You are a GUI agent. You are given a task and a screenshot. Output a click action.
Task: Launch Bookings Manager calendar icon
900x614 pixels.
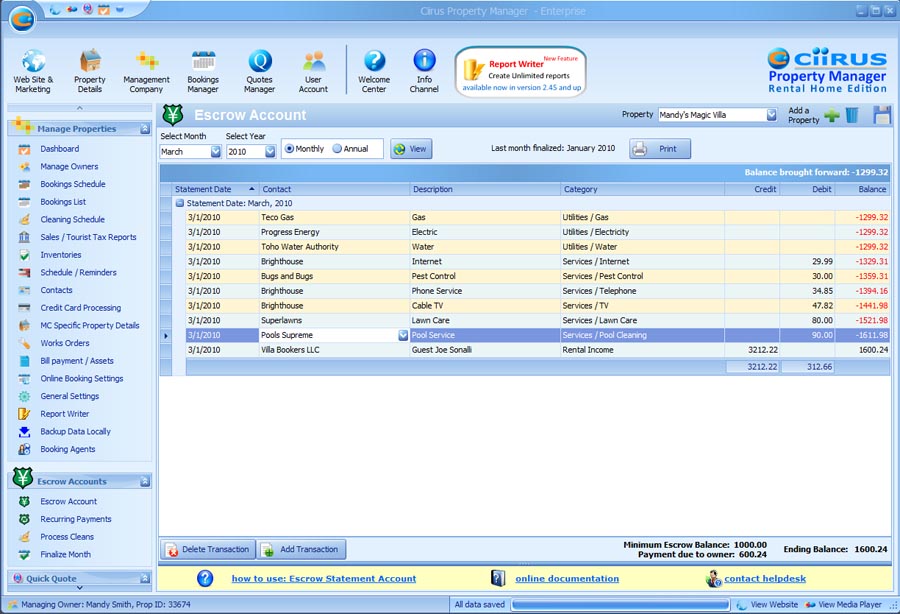pos(203,61)
